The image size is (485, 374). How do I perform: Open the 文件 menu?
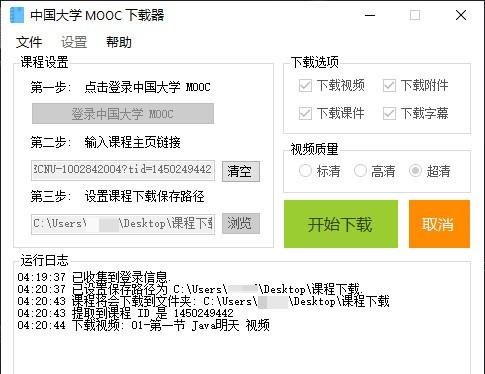pyautogui.click(x=29, y=42)
